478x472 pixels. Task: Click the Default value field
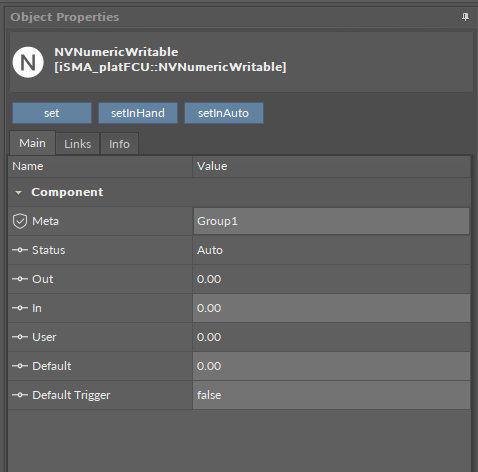(331, 366)
